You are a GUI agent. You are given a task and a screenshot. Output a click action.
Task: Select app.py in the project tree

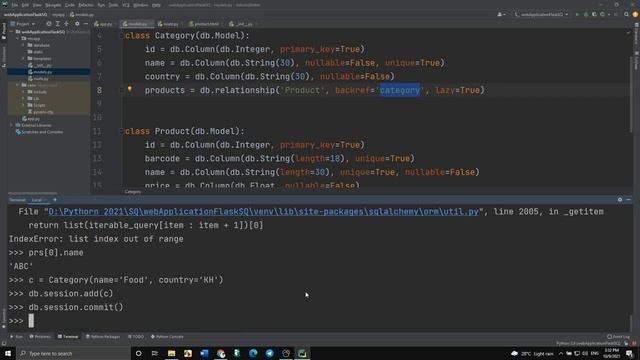(x=33, y=119)
